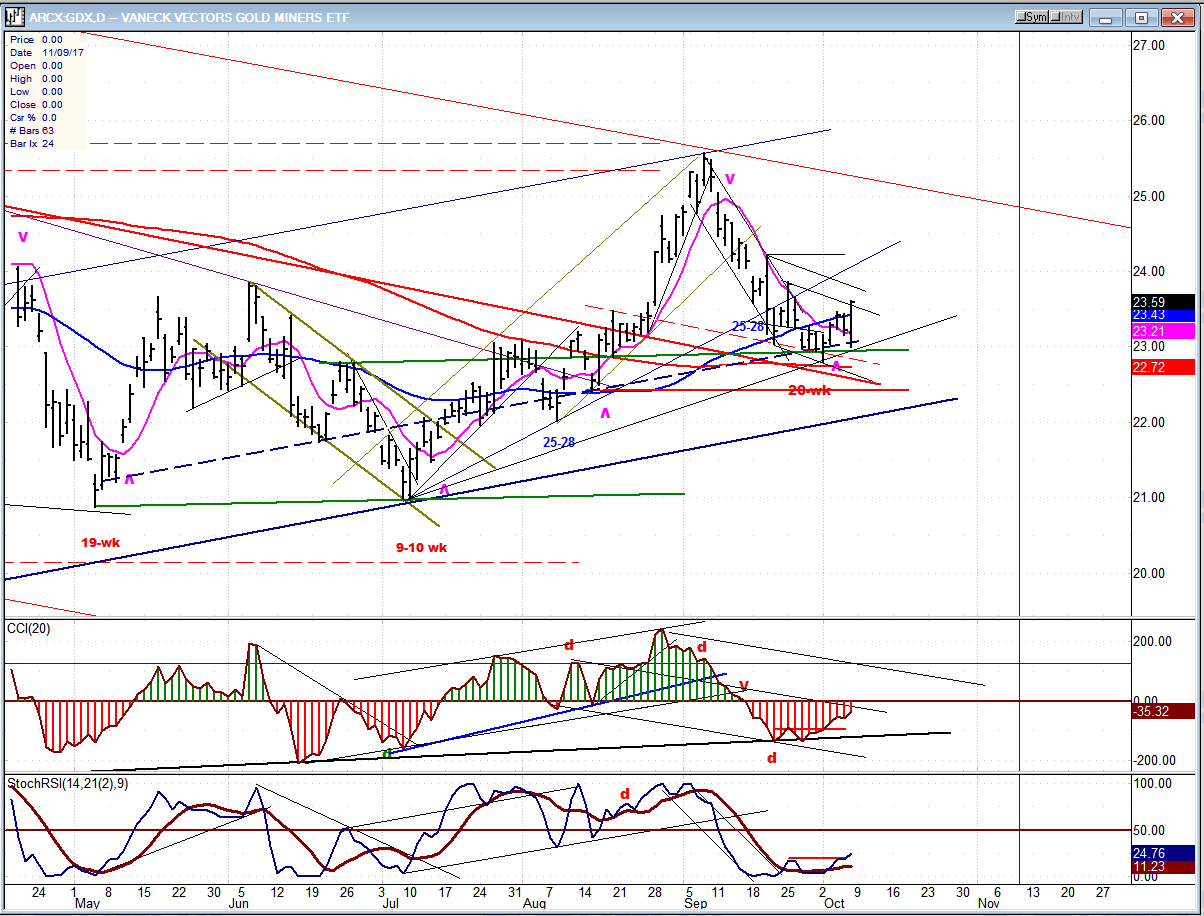This screenshot has width=1204, height=916.
Task: Click the magenta 23.21 moving average value
Action: (x=1163, y=330)
